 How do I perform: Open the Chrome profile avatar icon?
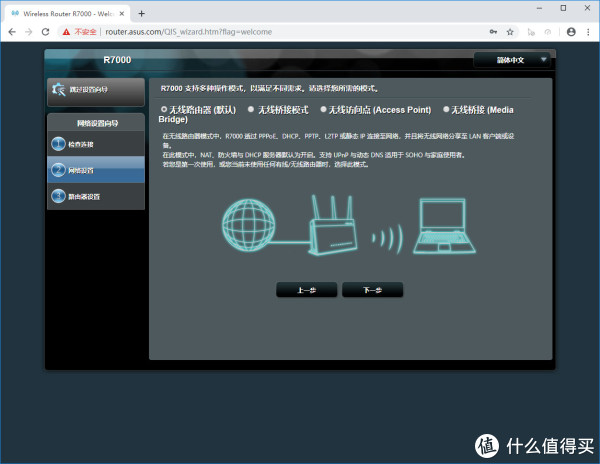coord(571,32)
